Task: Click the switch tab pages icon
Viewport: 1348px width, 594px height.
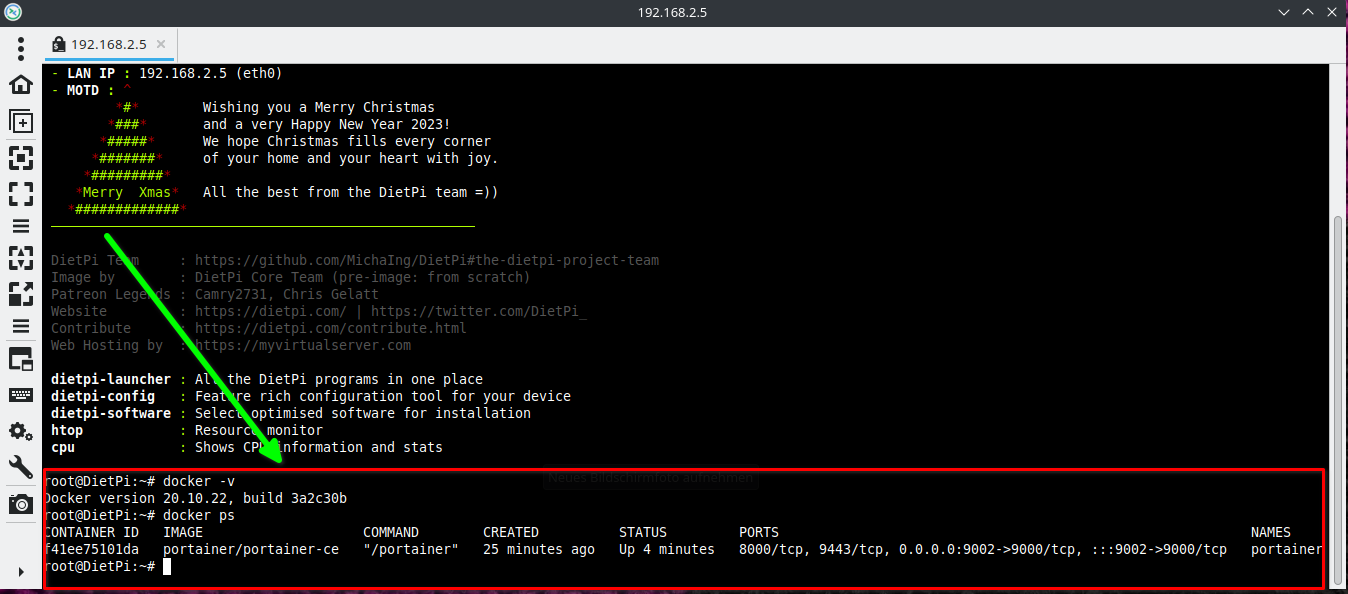Action: [21, 359]
